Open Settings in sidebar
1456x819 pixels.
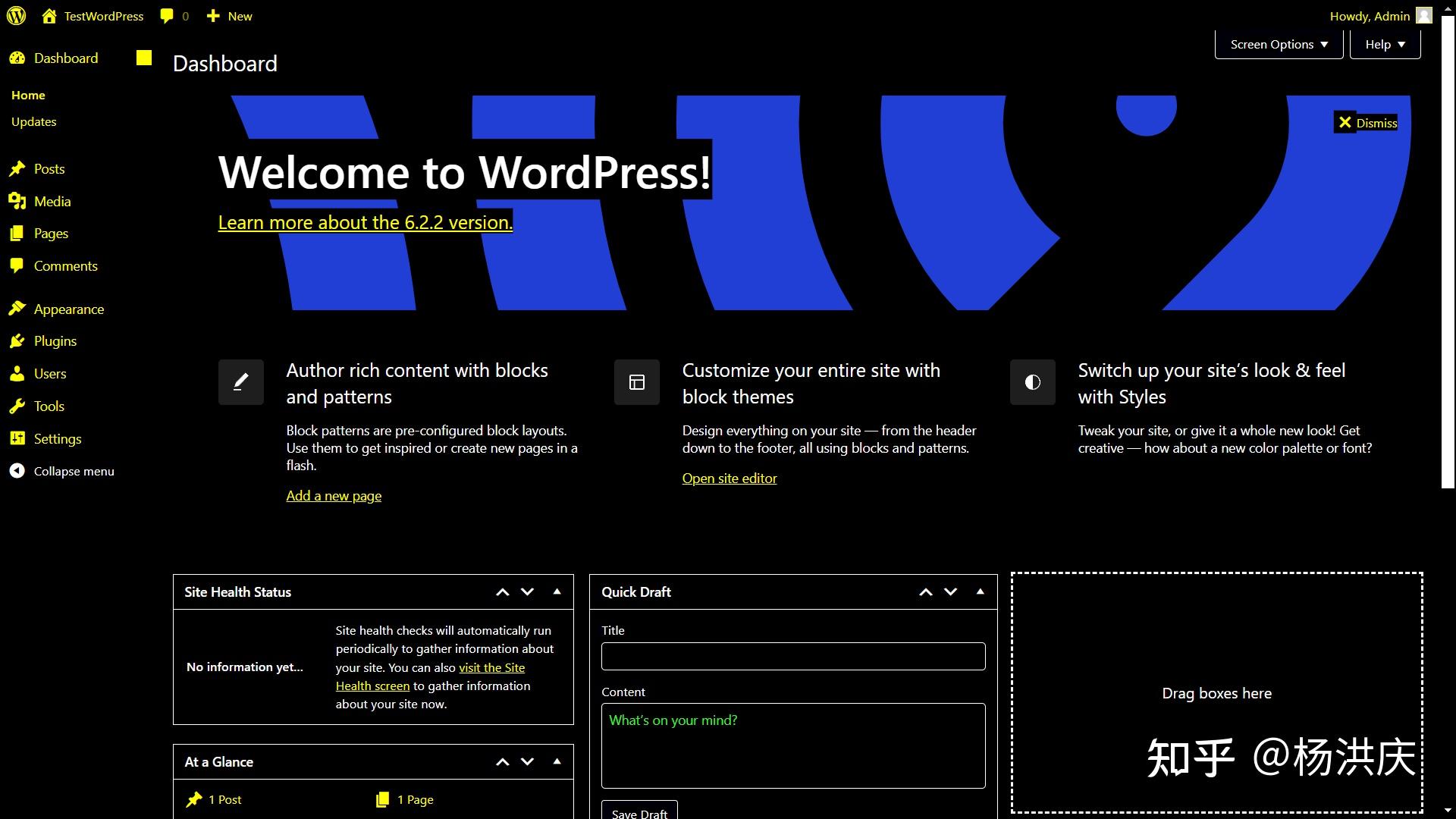click(57, 439)
